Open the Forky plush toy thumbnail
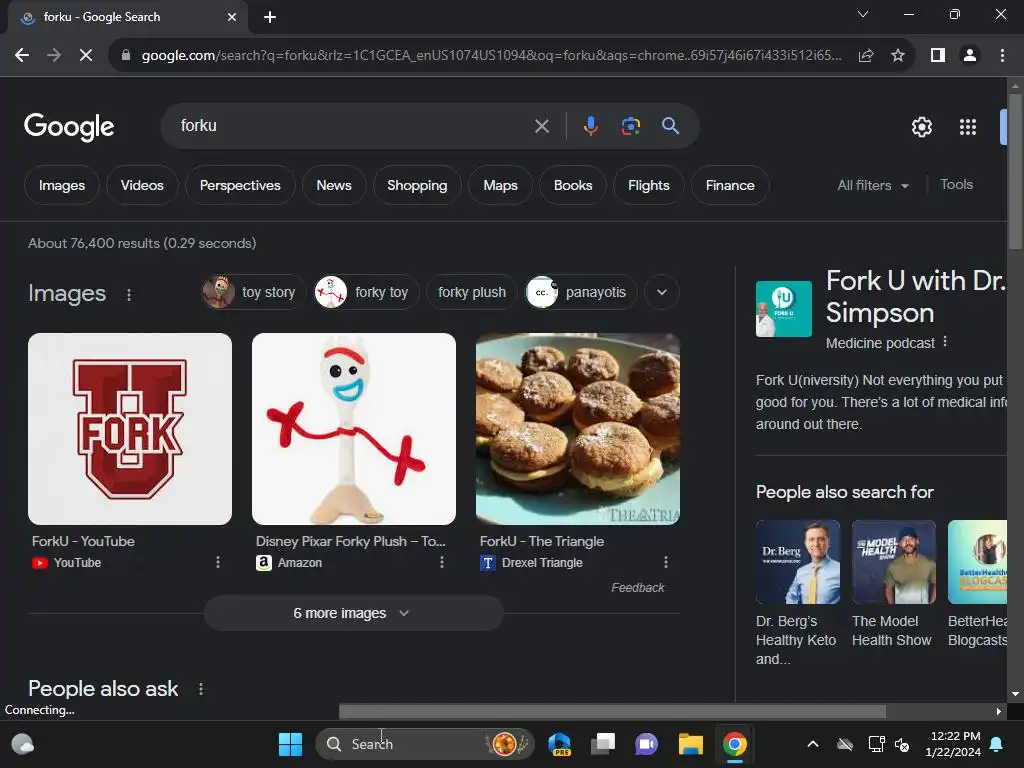The image size is (1024, 768). [x=354, y=429]
